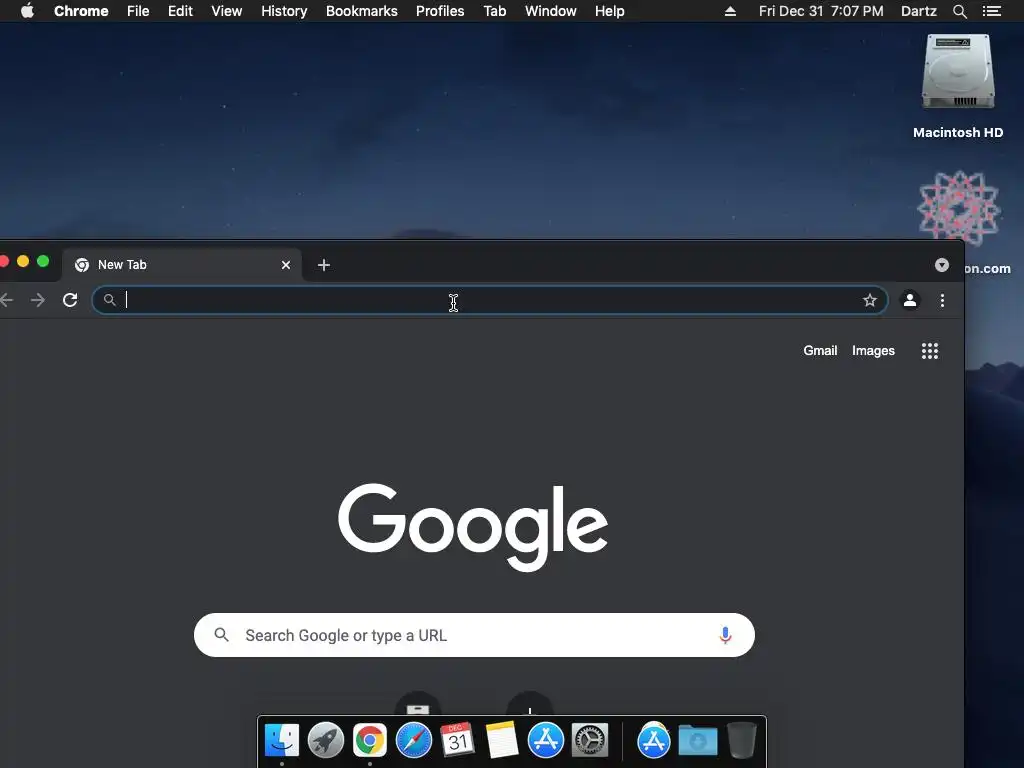Open the Gmail link
Viewport: 1024px width, 768px height.
(820, 351)
